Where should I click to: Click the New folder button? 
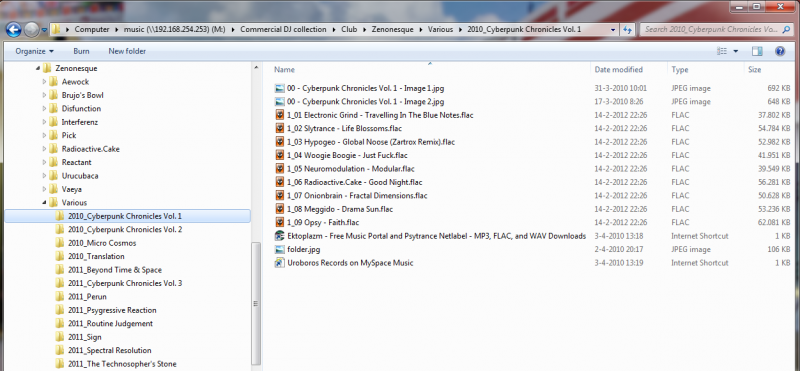pyautogui.click(x=127, y=51)
